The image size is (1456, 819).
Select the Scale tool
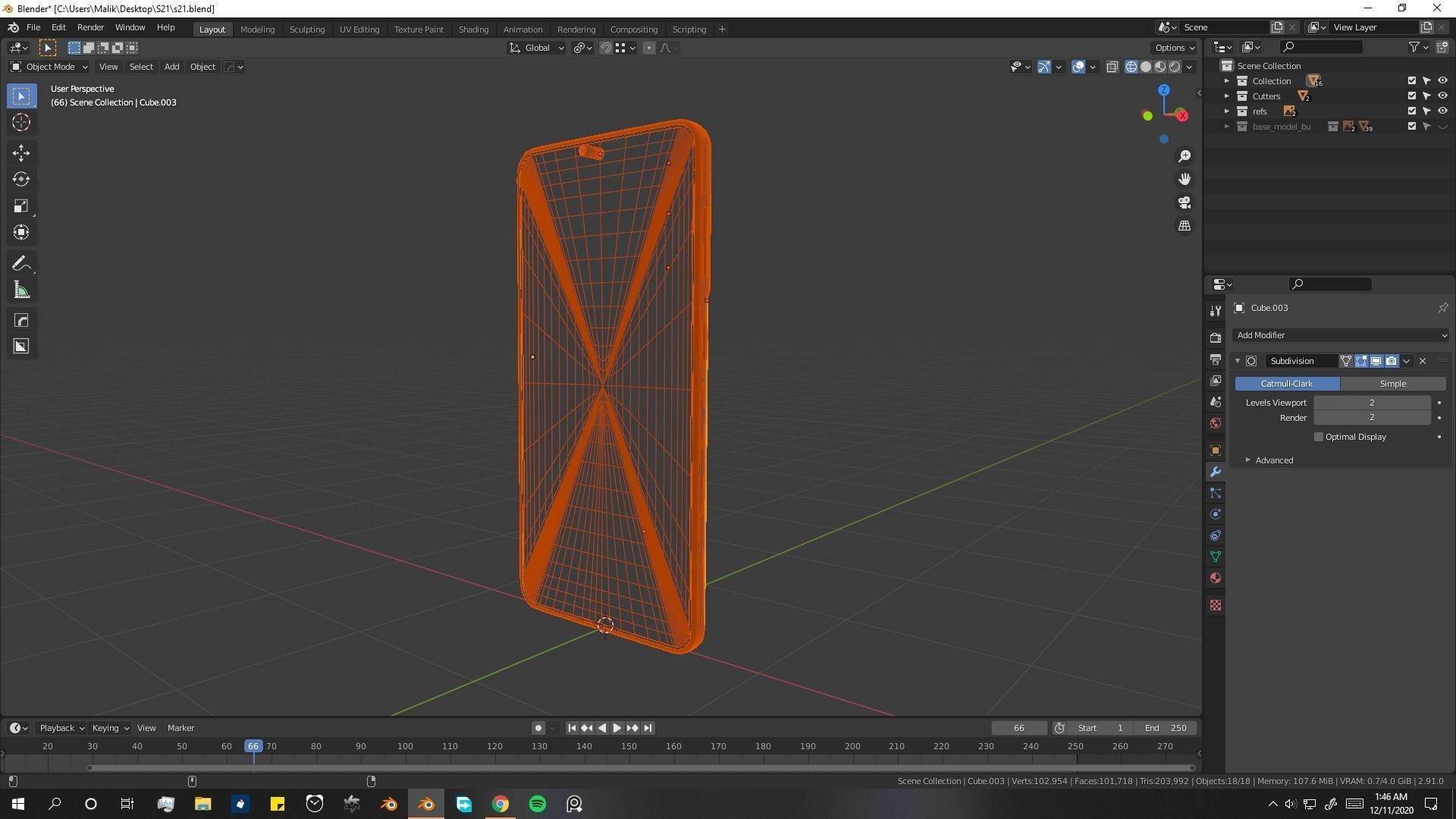pos(21,206)
